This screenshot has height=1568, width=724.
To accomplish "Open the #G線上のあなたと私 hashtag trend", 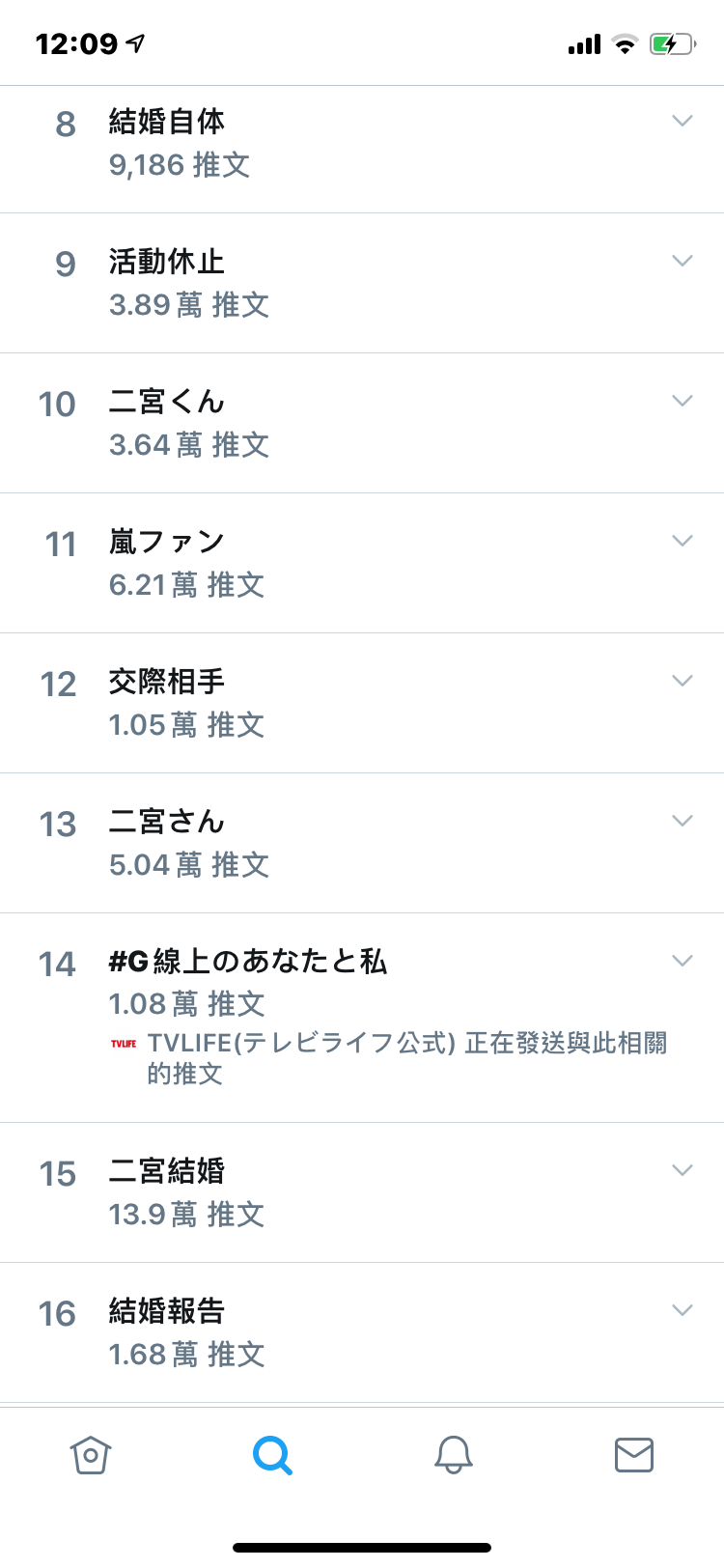I will tap(248, 962).
